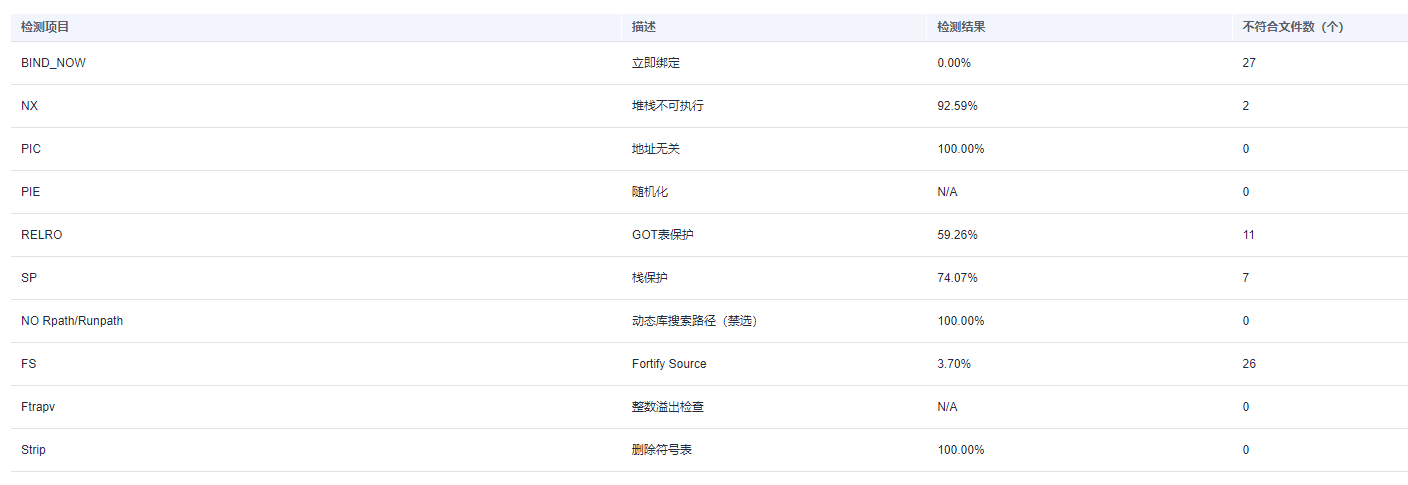The image size is (1408, 485).
Task: Select the PIE check item
Action: pyautogui.click(x=30, y=192)
